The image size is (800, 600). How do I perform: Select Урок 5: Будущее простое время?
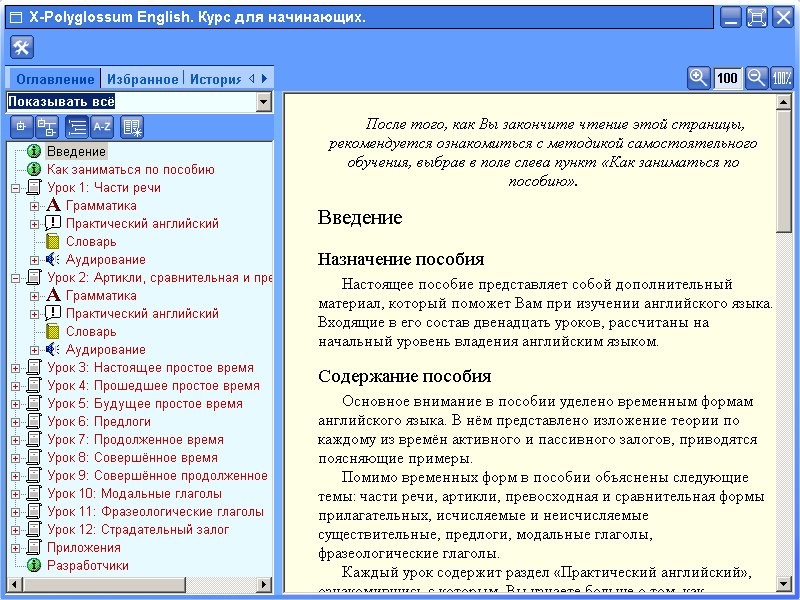click(x=145, y=403)
